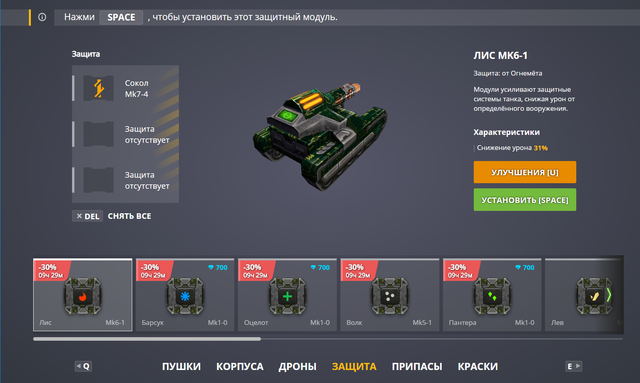This screenshot has width=640, height=383.
Task: Go to previous section with Q arrow
Action: coord(83,366)
